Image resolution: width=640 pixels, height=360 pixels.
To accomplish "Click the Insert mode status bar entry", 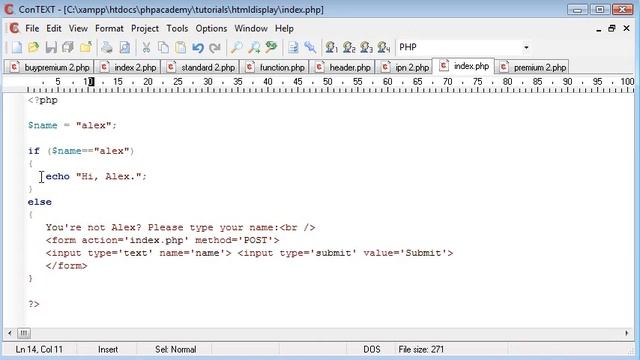I will click(x=108, y=349).
